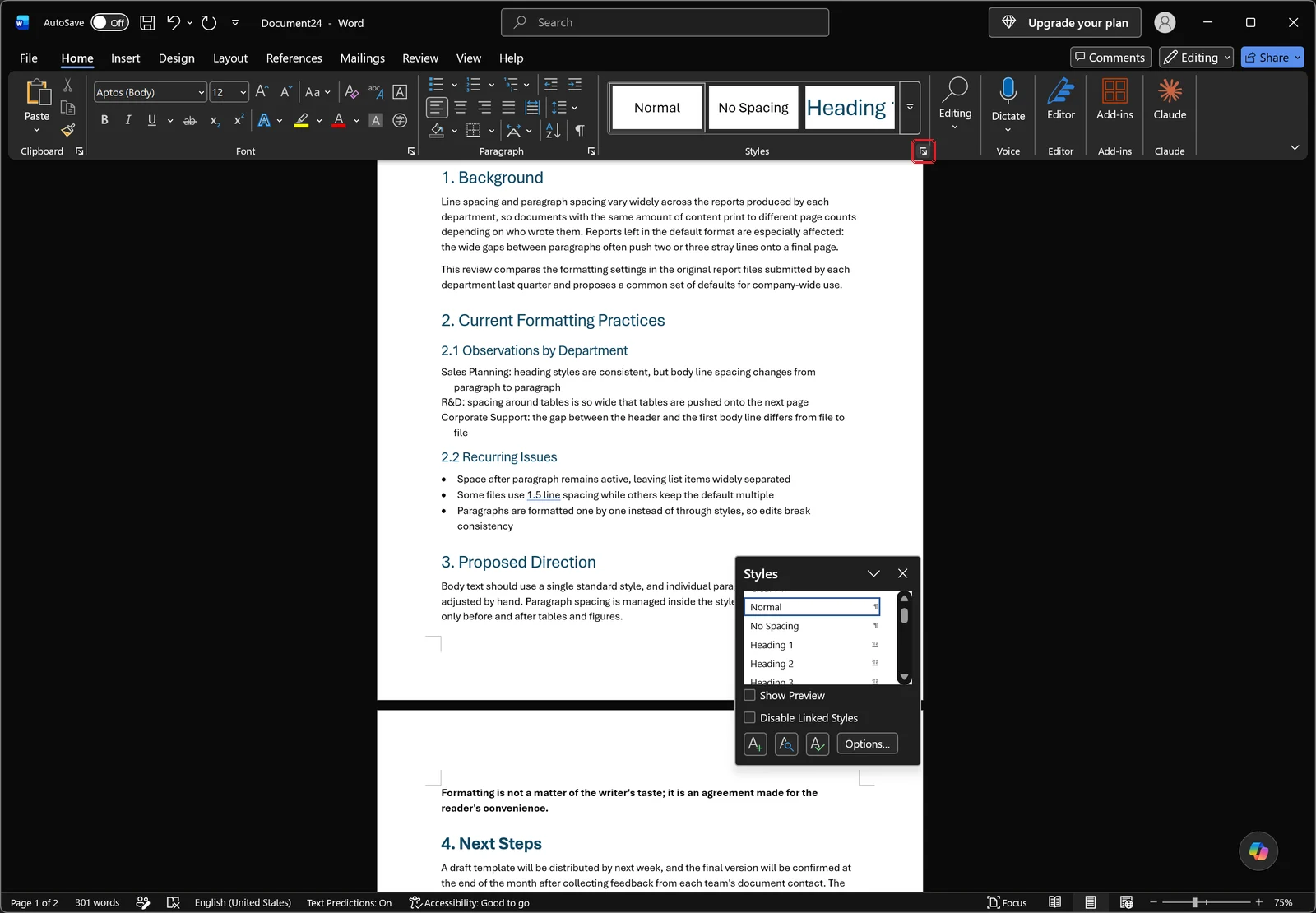Switch to the Review tab
This screenshot has height=913, width=1316.
420,58
